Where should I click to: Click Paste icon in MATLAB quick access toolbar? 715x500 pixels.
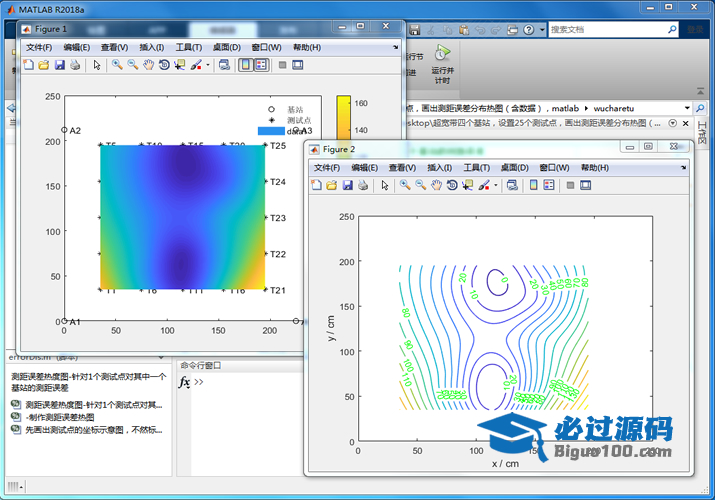[464, 30]
